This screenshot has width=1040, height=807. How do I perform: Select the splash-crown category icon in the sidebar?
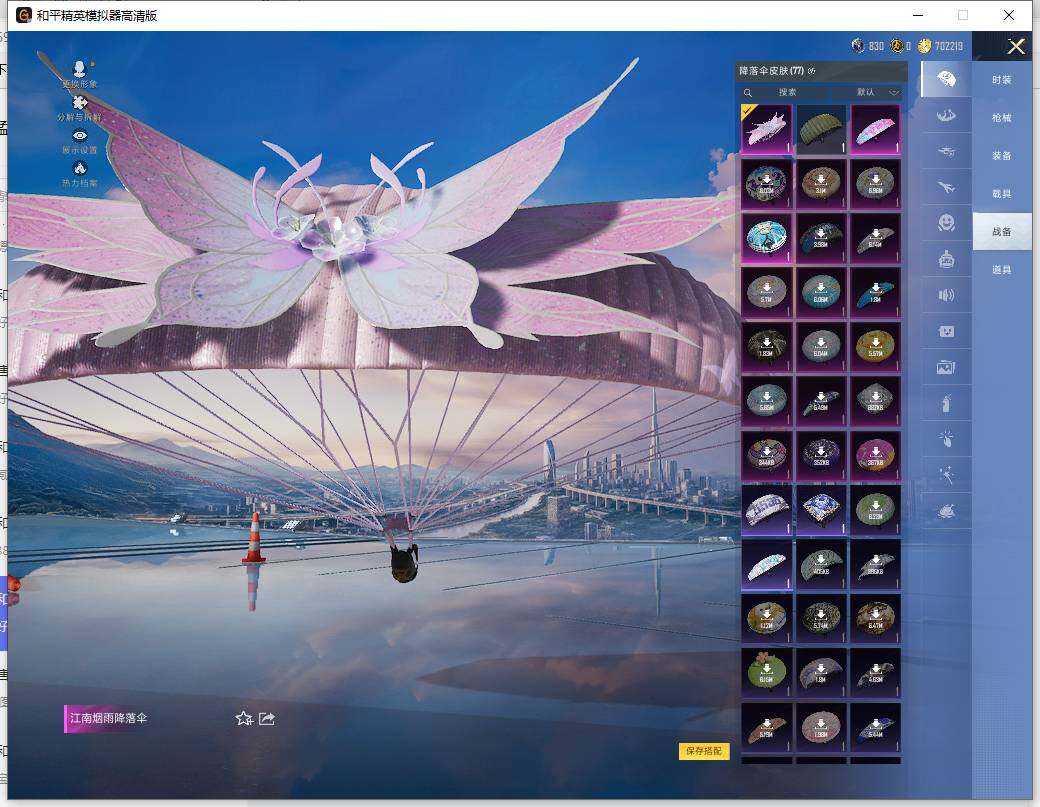pyautogui.click(x=946, y=116)
